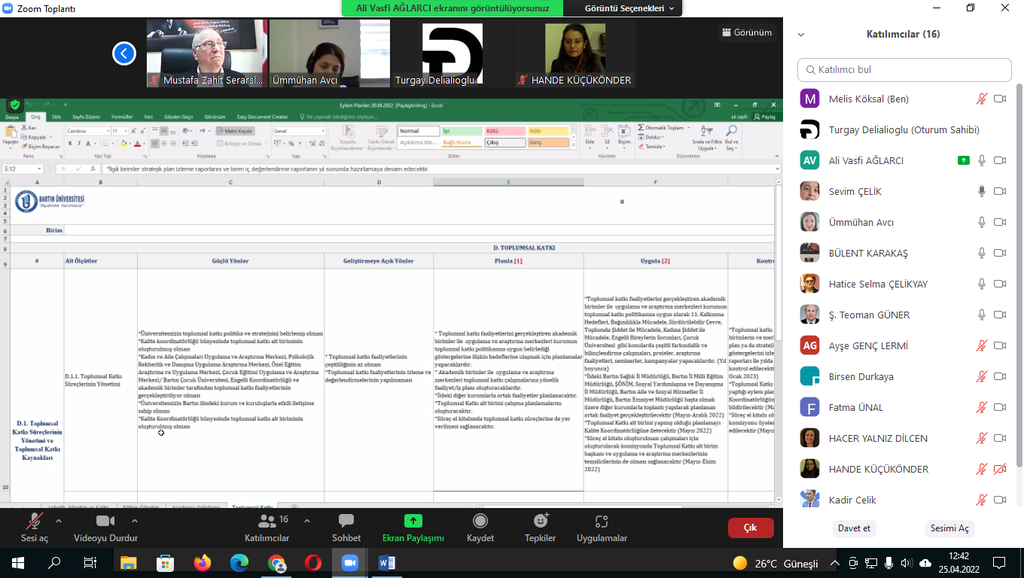The height and width of the screenshot is (578, 1024).
Task: Open the Katılımcılar participants icon in toolbar
Action: (266, 521)
